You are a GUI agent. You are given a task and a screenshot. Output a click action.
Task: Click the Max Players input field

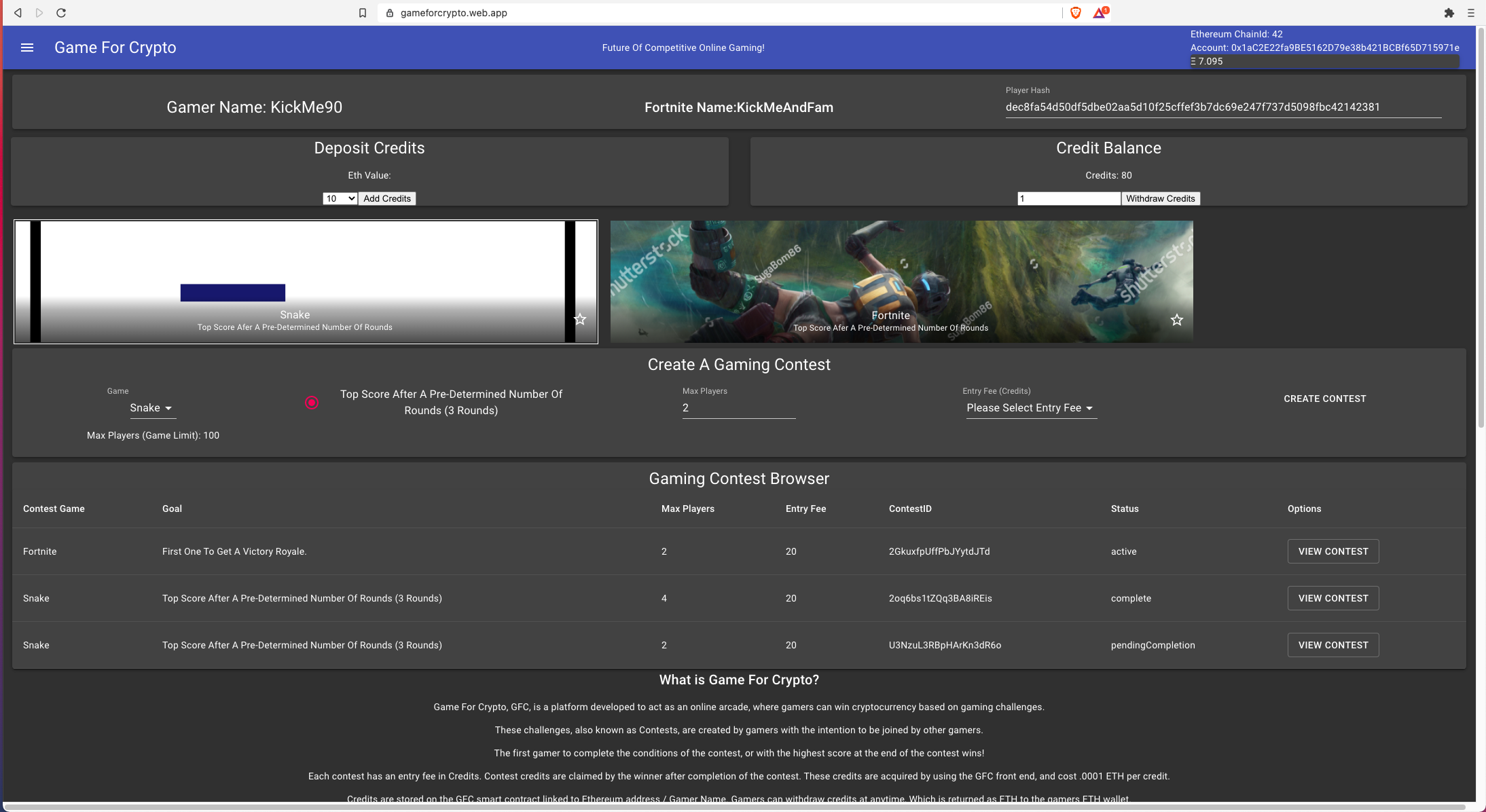click(738, 408)
